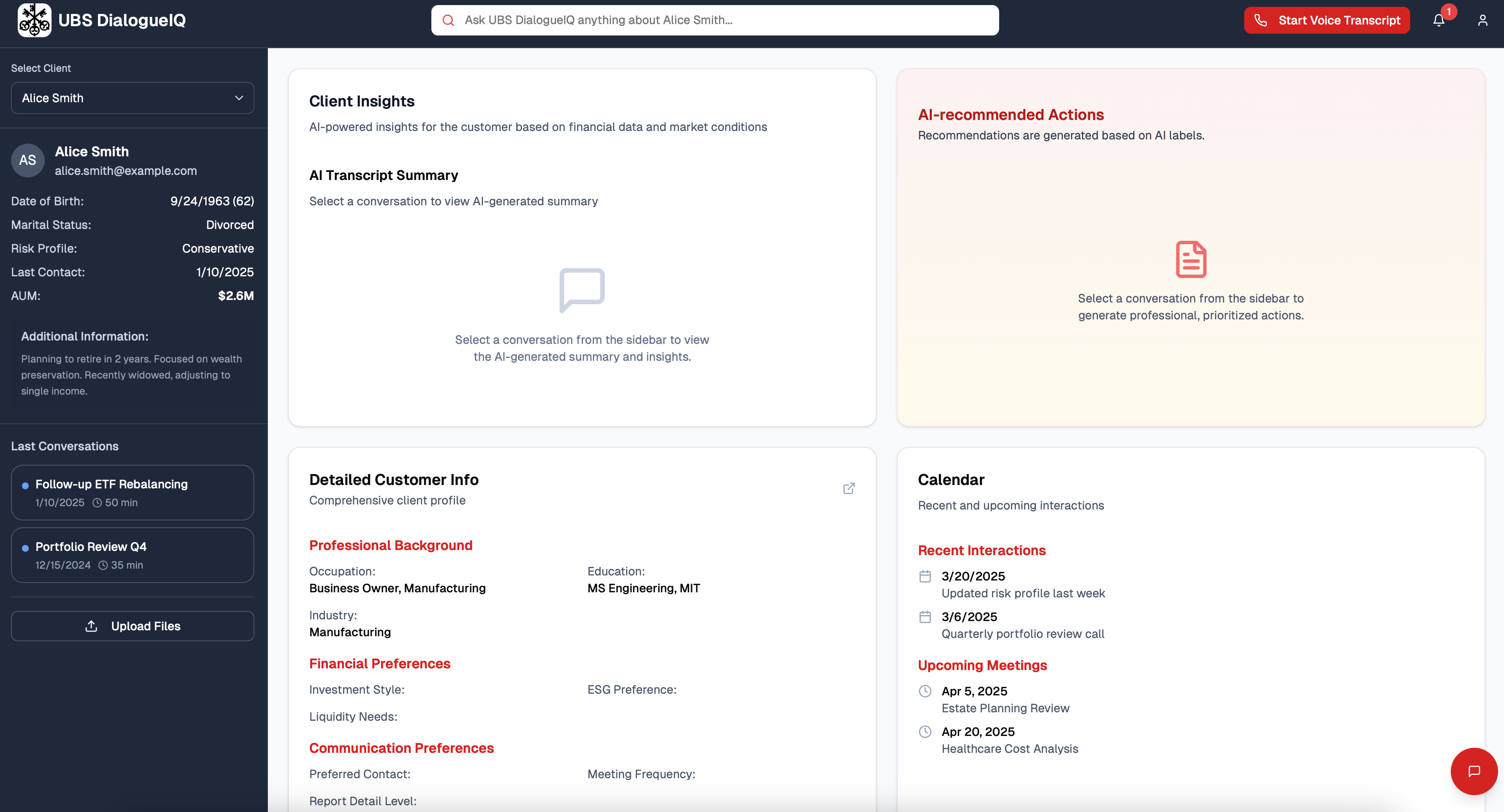Open the Last Conversations section header
Viewport: 1504px width, 812px height.
64,446
